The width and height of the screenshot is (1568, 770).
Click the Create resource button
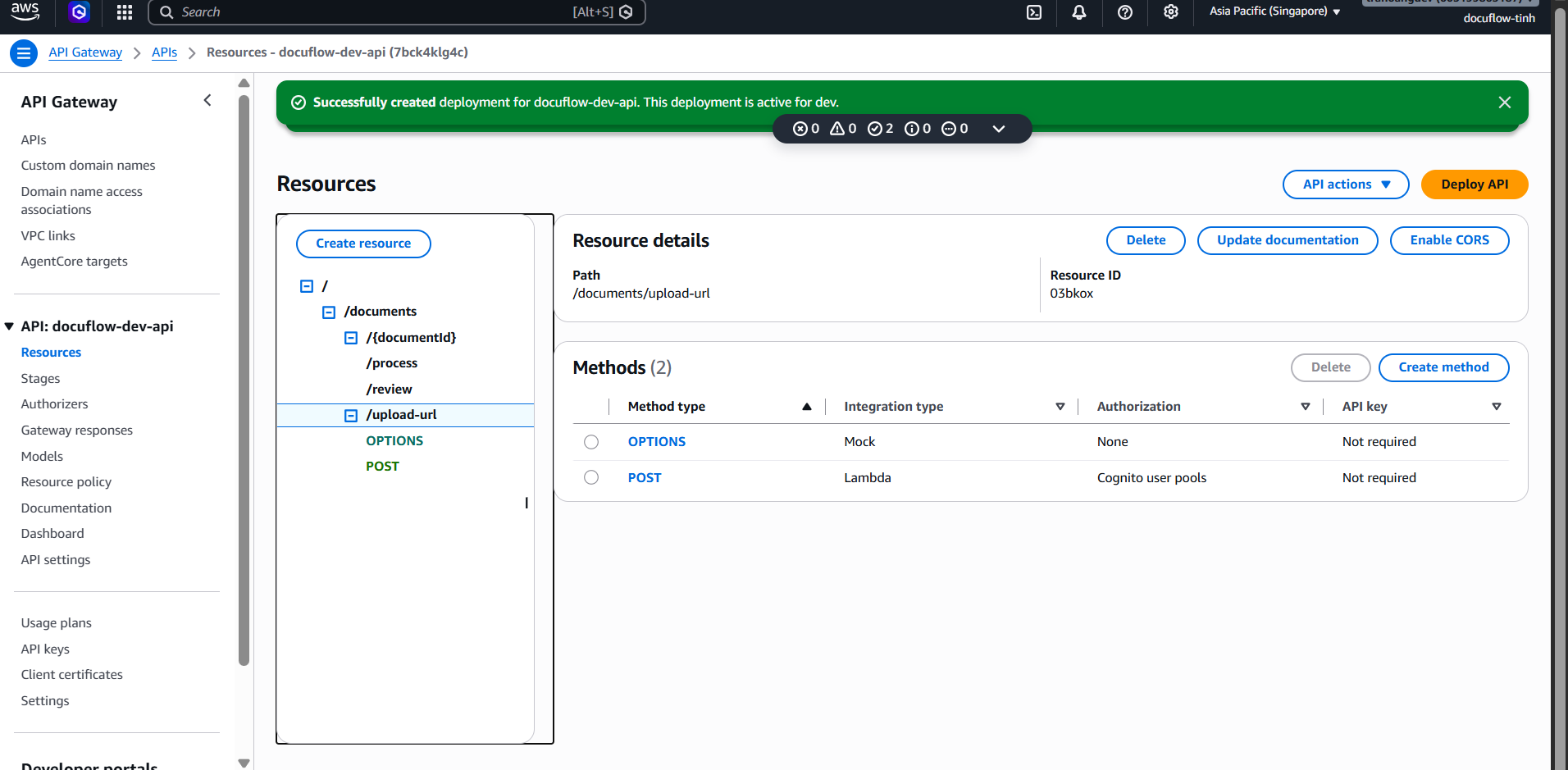(363, 244)
